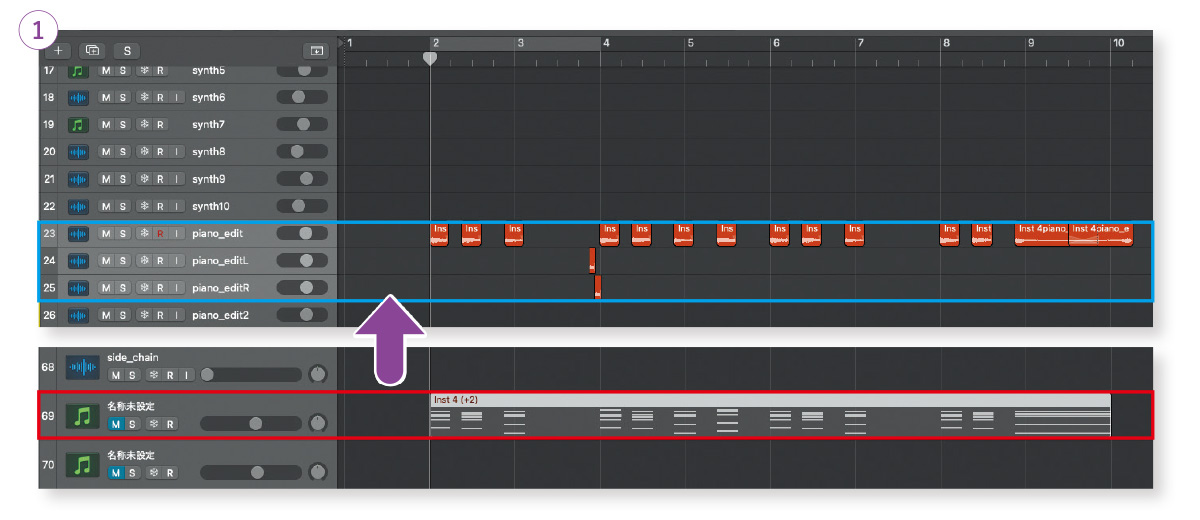
Task: Solo the synth7 track
Action: click(122, 125)
